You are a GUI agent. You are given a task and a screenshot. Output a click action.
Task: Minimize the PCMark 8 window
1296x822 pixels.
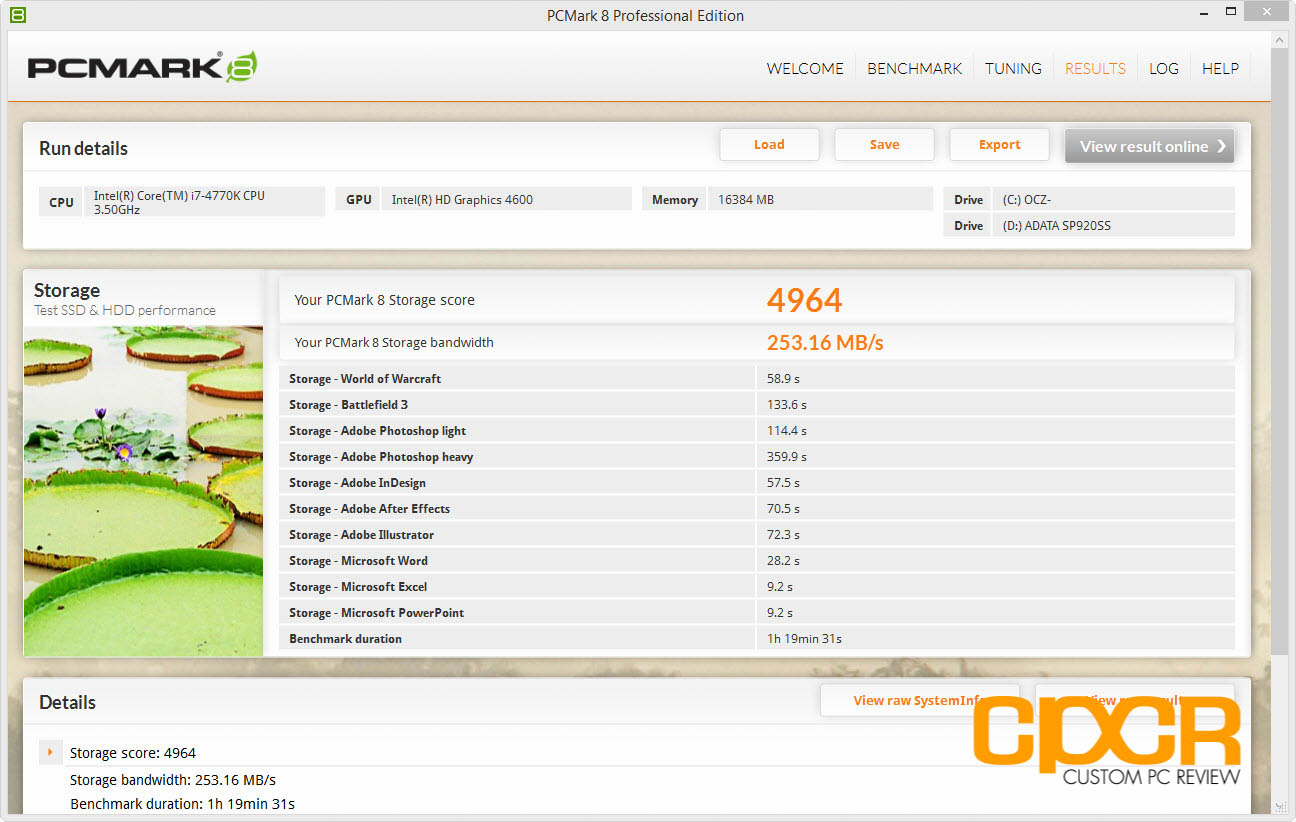pos(1206,14)
